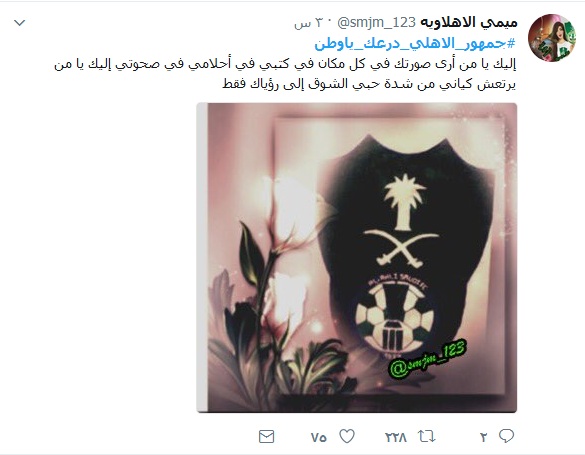View the likes count ٧٥

tap(319, 437)
